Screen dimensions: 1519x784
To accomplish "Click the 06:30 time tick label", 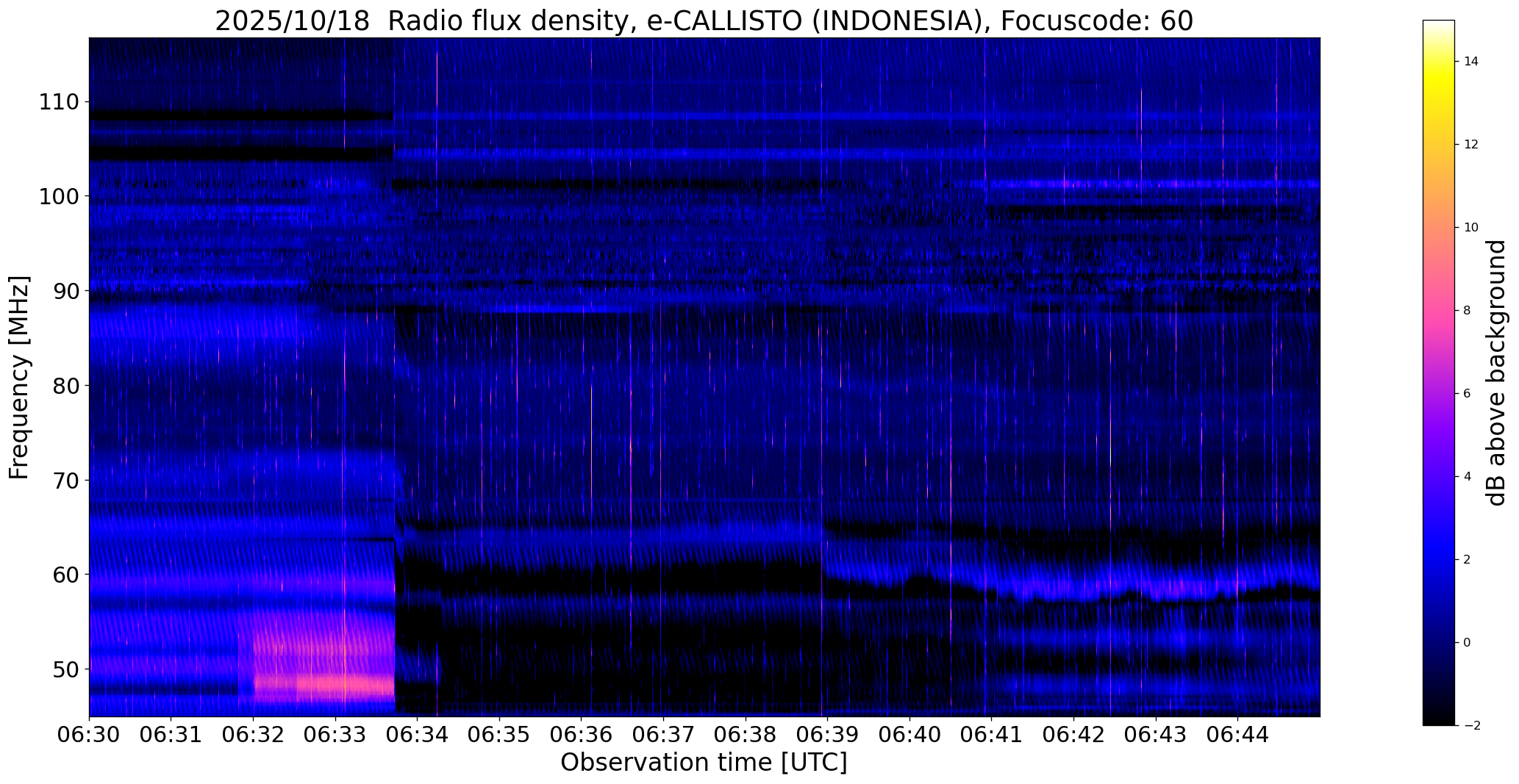I will coord(89,735).
